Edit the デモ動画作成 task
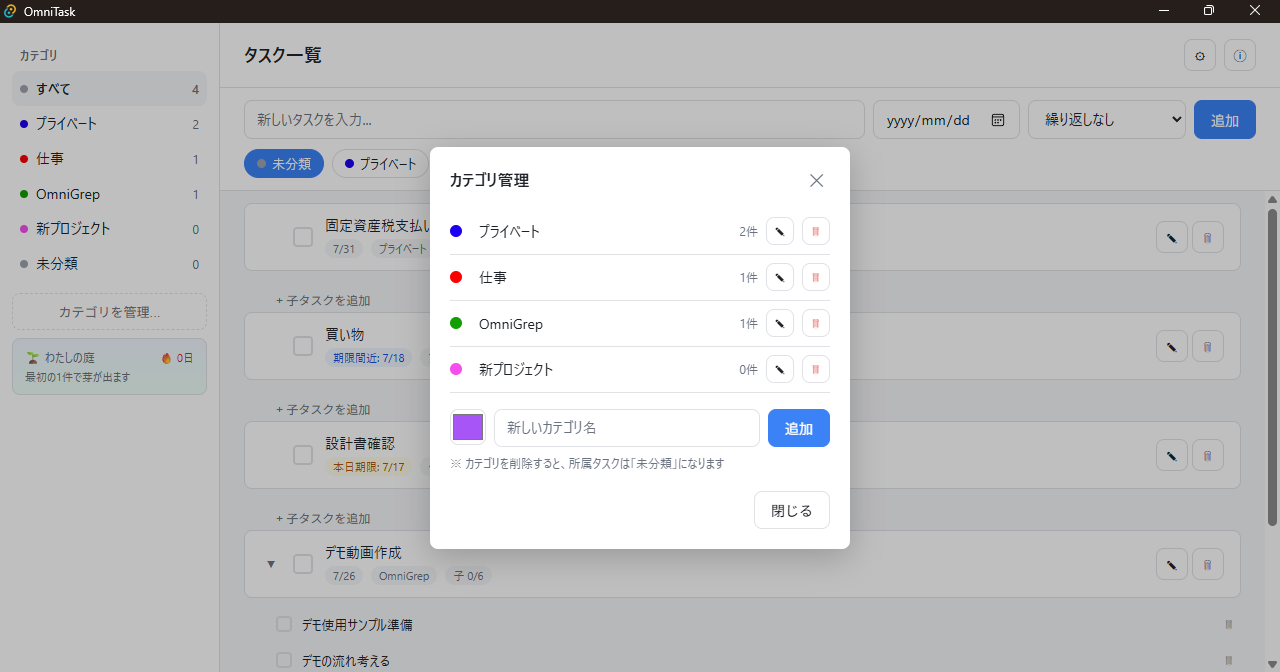The height and width of the screenshot is (672, 1280). 1172,564
